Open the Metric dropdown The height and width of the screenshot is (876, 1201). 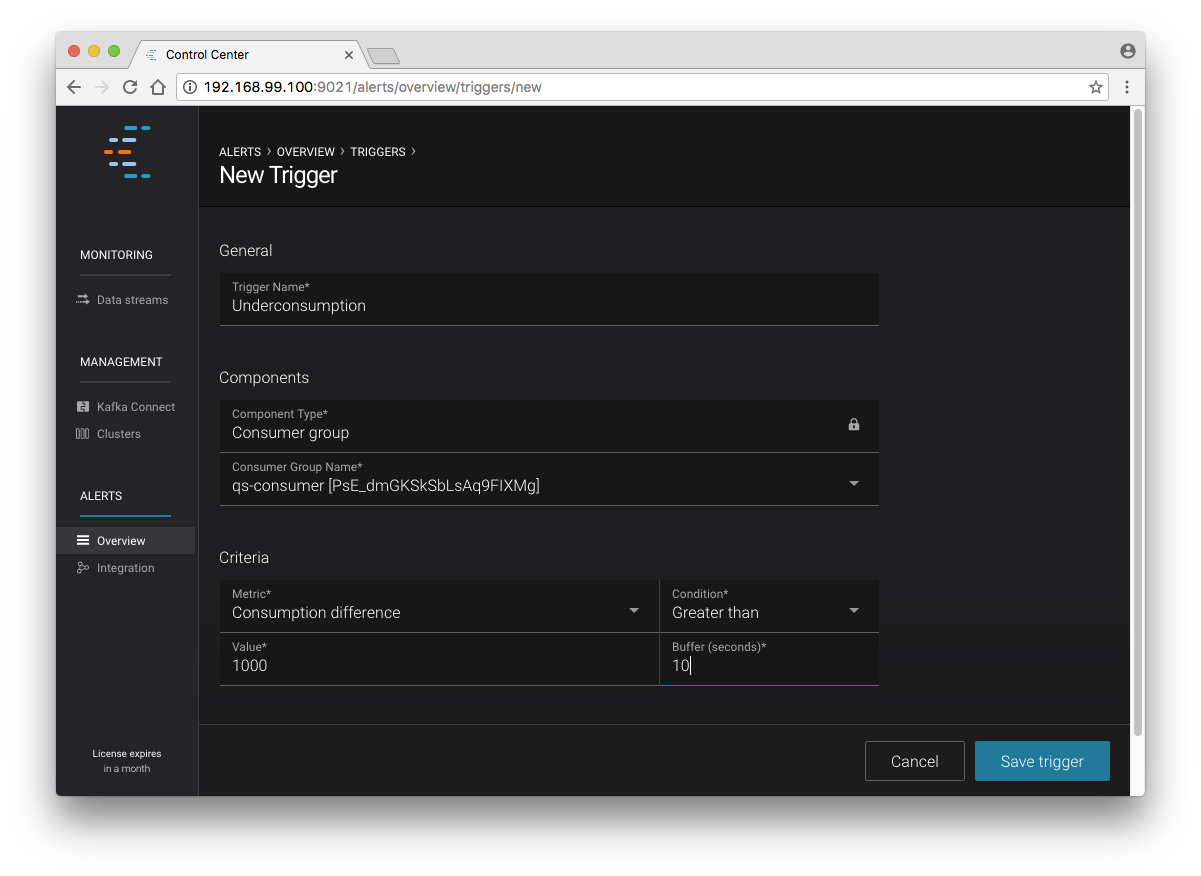(634, 611)
